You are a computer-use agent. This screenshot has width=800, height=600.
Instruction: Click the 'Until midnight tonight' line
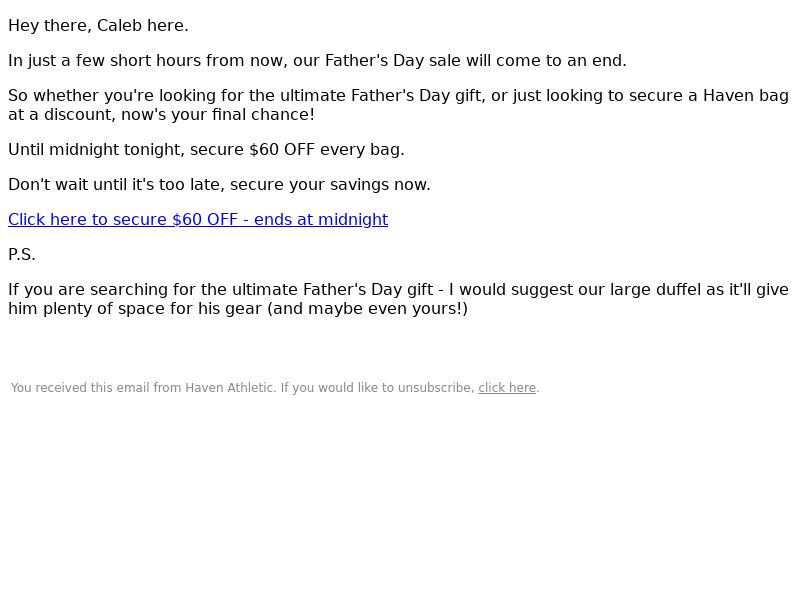[x=206, y=149]
